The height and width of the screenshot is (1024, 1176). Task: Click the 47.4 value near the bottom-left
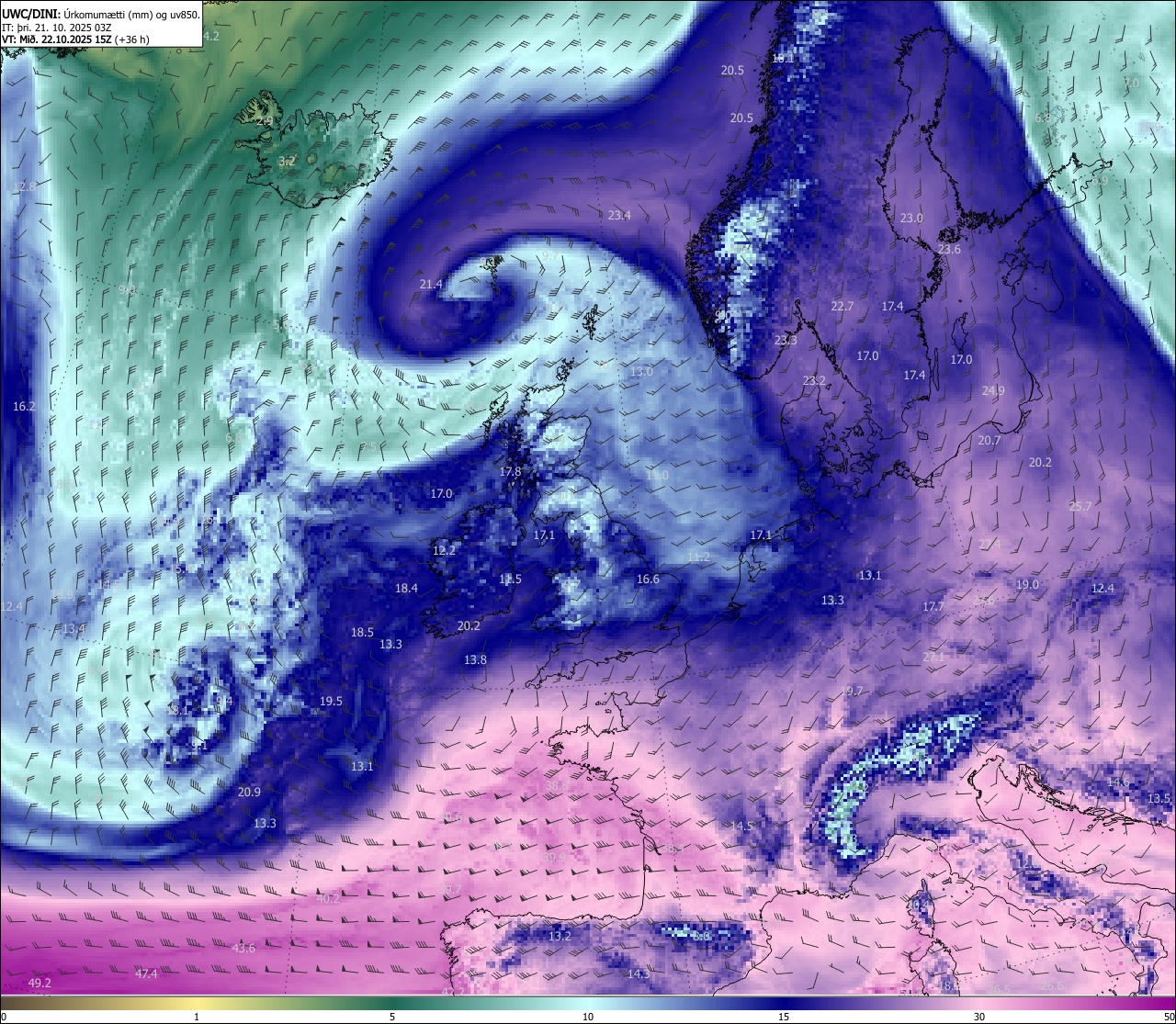146,974
